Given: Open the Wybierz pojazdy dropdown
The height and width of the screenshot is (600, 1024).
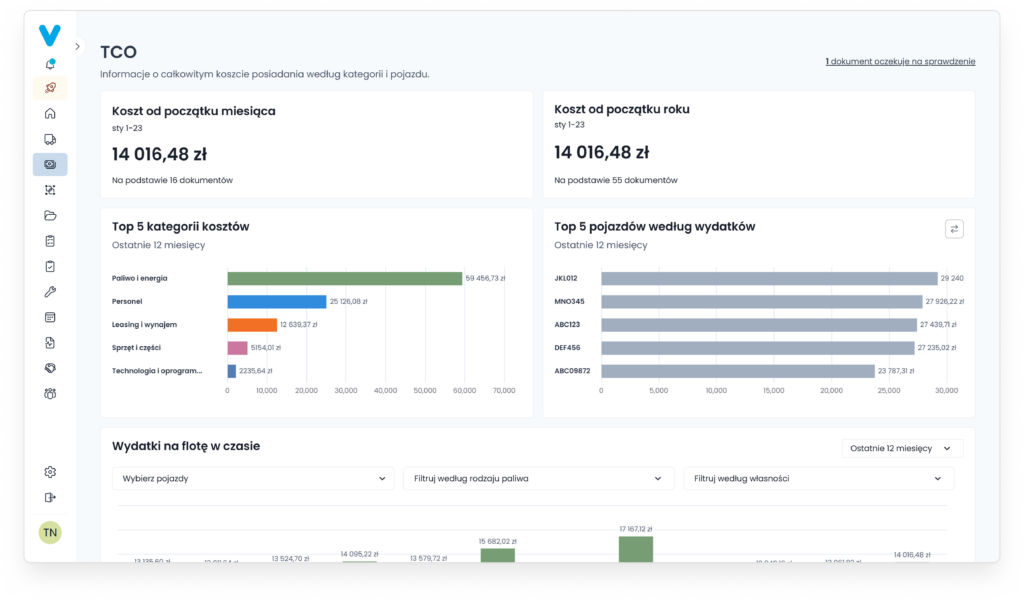Looking at the screenshot, I should (253, 479).
